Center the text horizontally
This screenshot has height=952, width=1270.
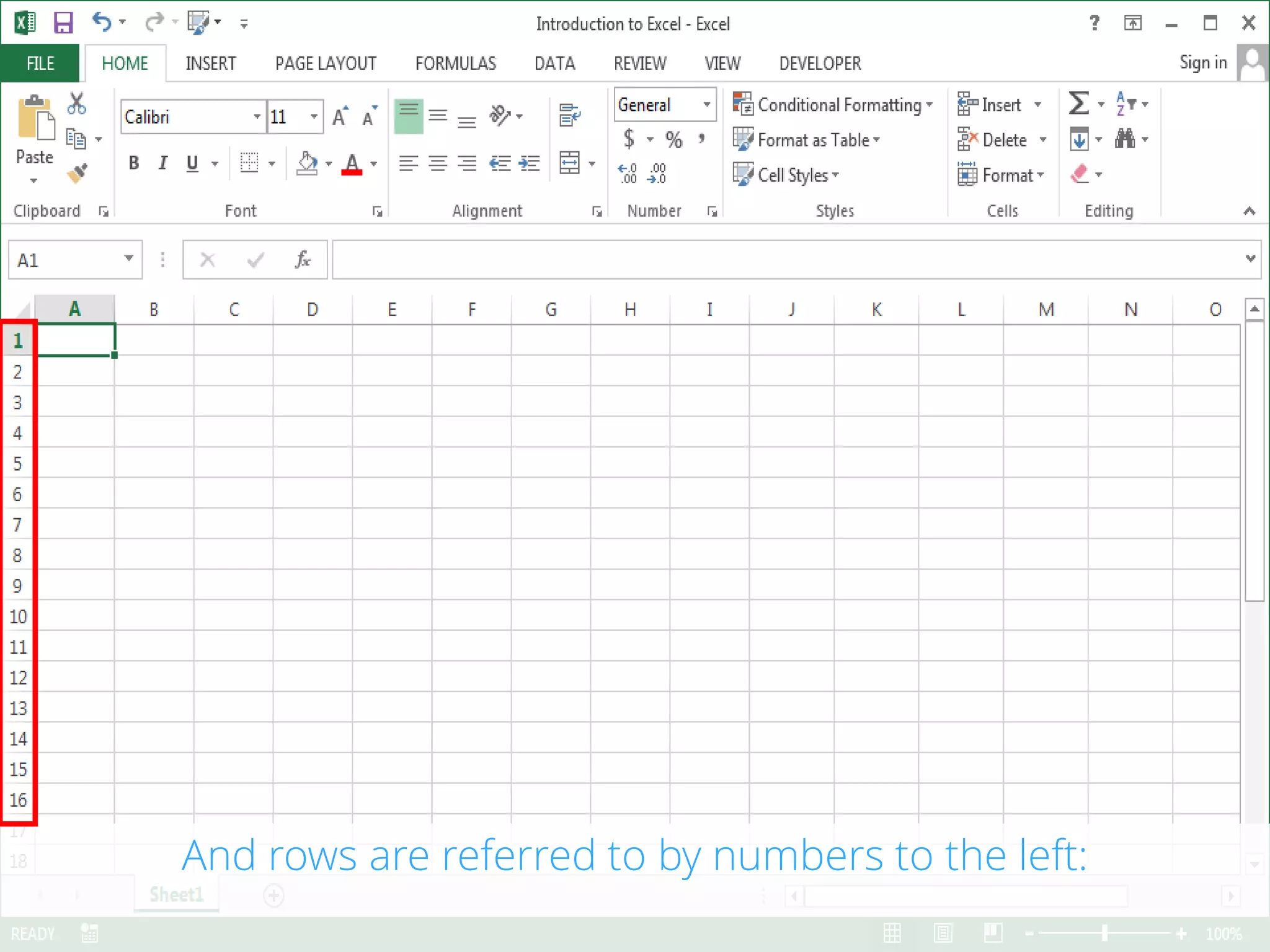[x=438, y=164]
